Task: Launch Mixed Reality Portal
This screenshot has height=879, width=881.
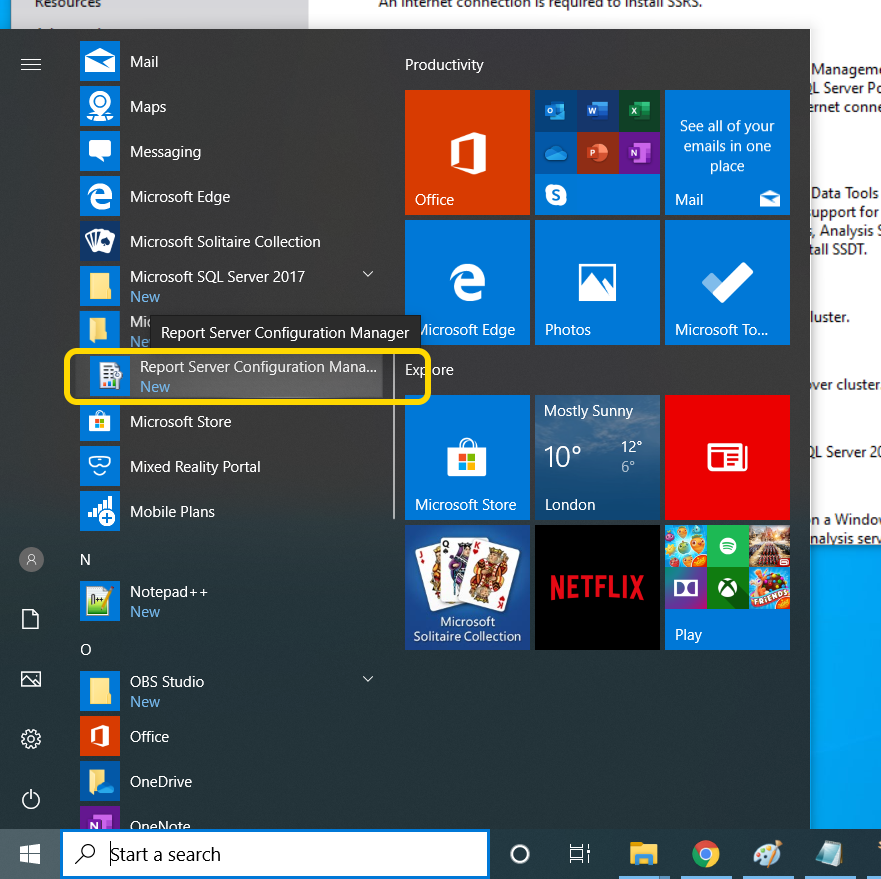Action: pos(194,467)
